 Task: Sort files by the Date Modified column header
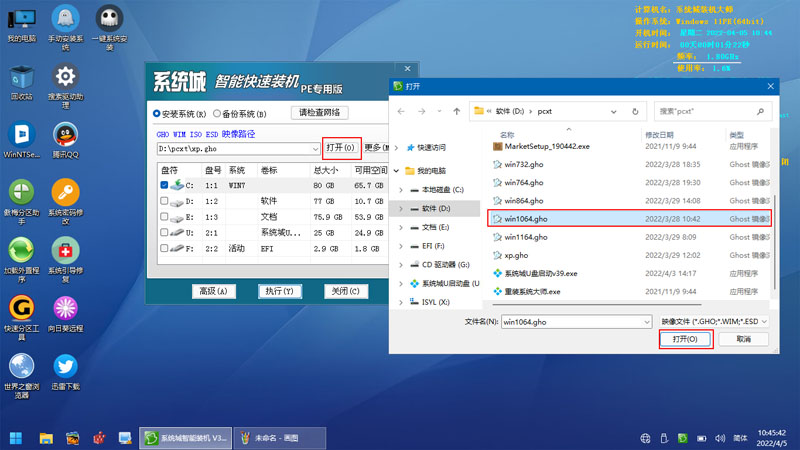coord(659,135)
